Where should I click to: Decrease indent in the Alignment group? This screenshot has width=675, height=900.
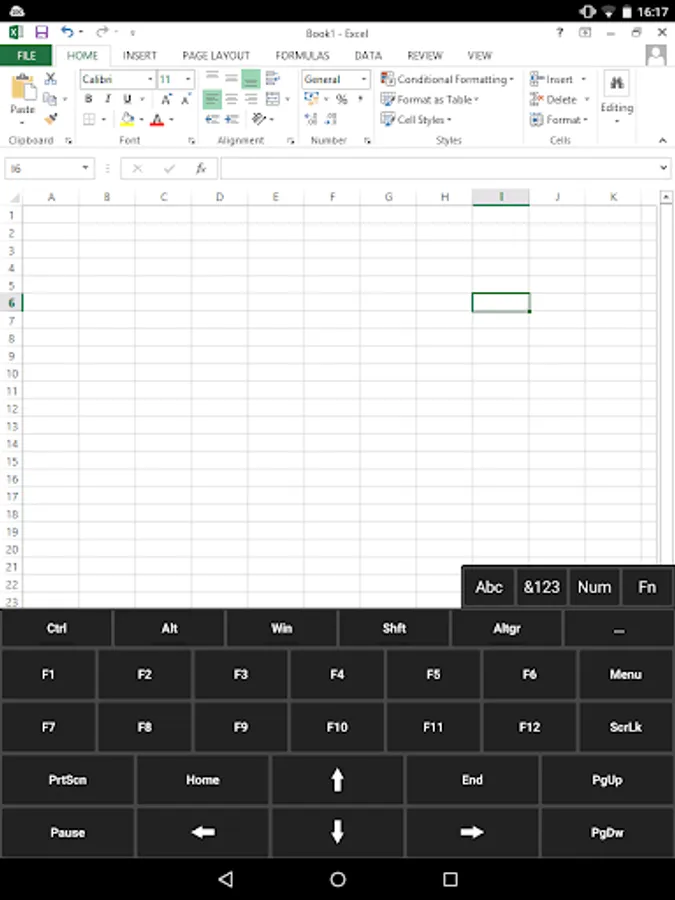coord(212,119)
